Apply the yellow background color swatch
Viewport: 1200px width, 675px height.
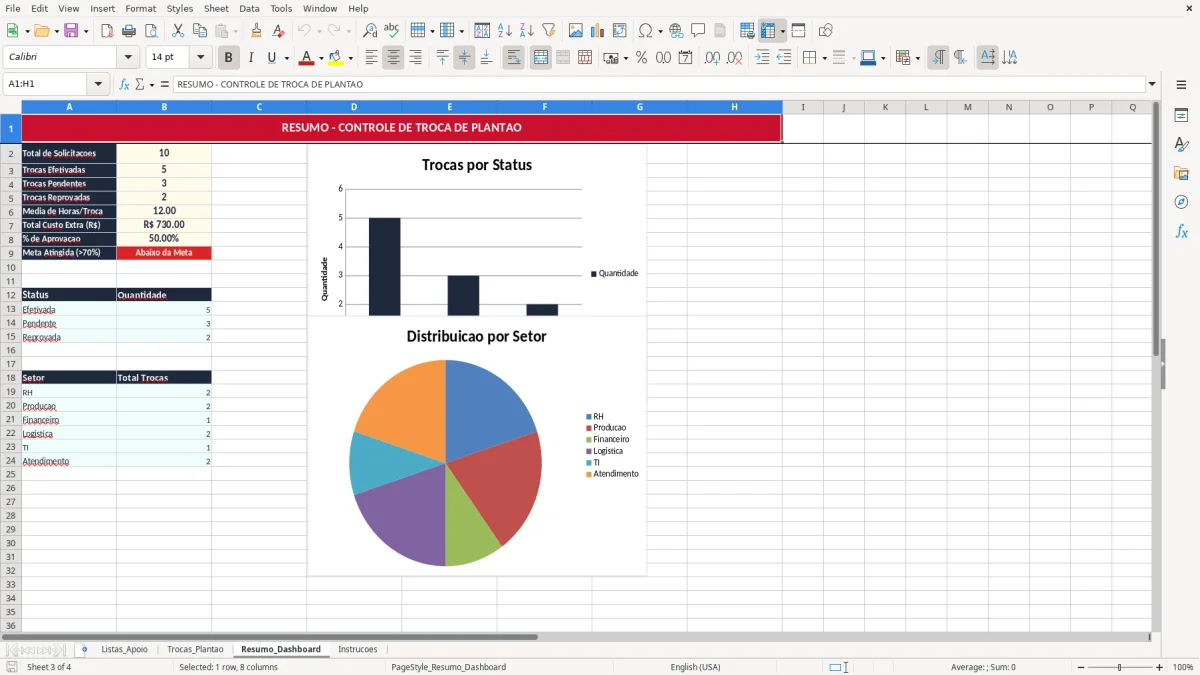point(336,58)
